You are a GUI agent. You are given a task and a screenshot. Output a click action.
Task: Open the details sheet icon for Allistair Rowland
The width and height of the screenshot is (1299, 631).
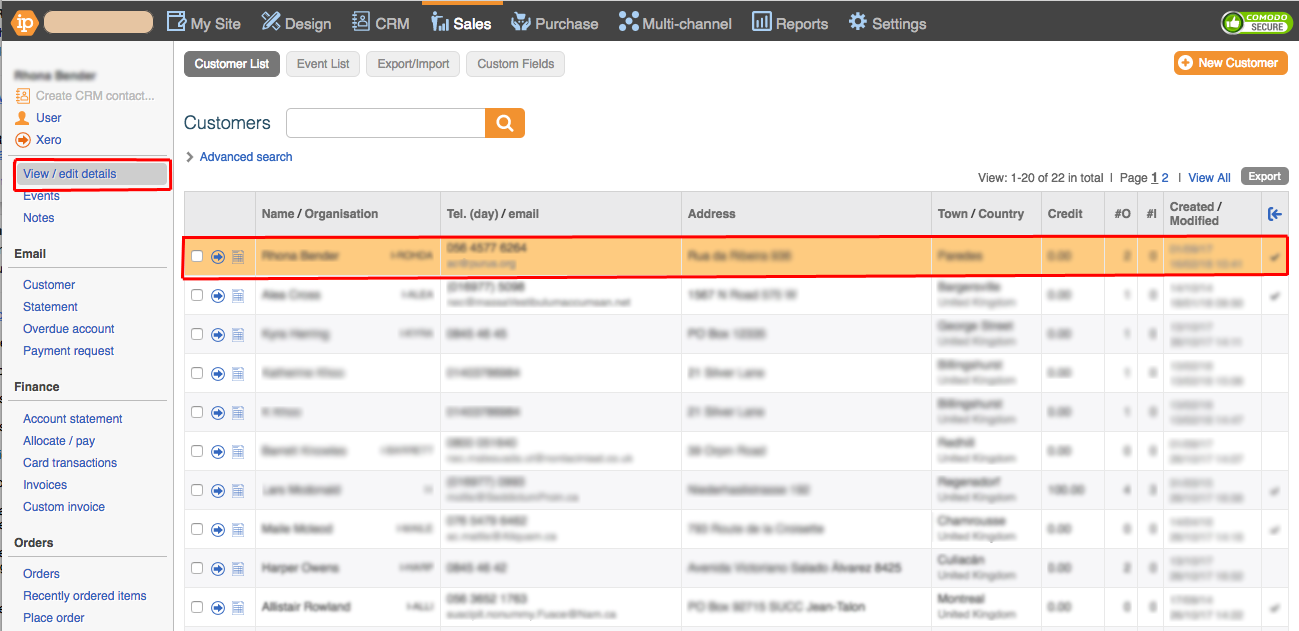click(238, 608)
